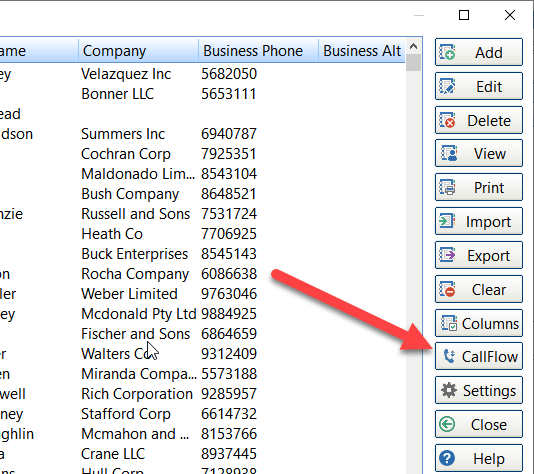Click phone number 8937445
Viewport: 534px width, 474px height.
click(229, 454)
